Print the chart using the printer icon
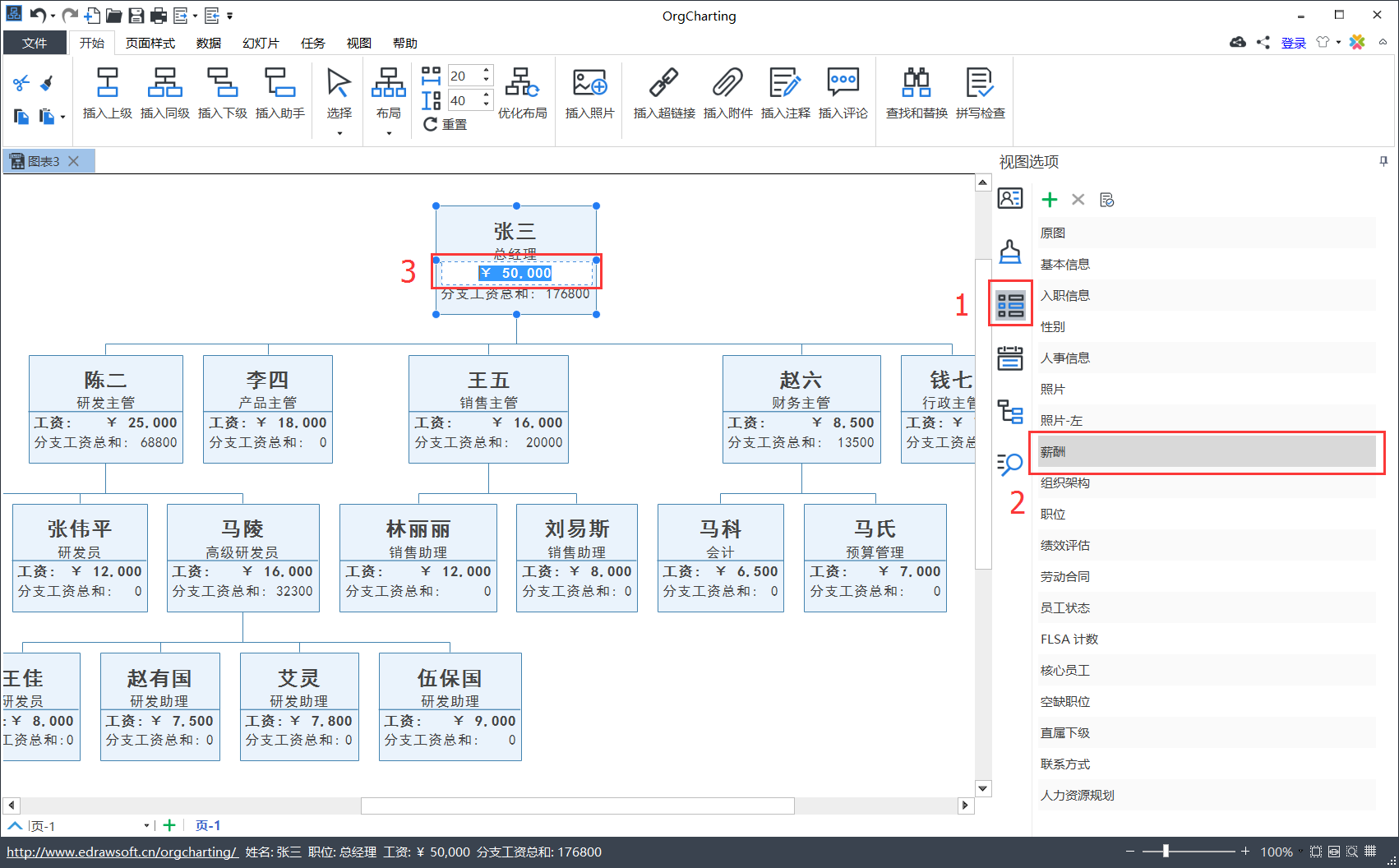1399x868 pixels. tap(159, 15)
